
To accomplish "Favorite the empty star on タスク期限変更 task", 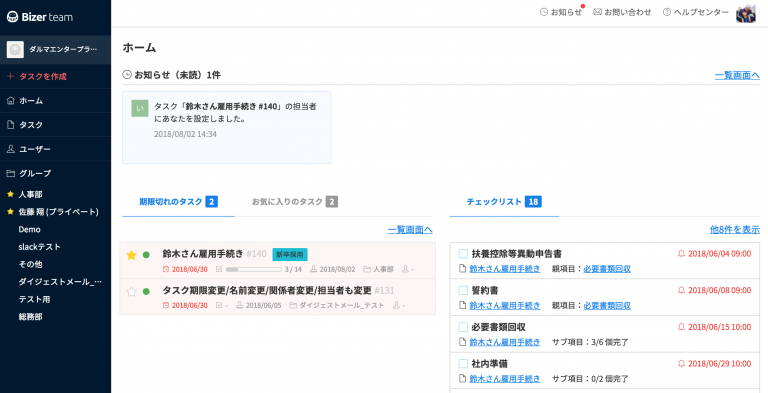I will click(131, 292).
